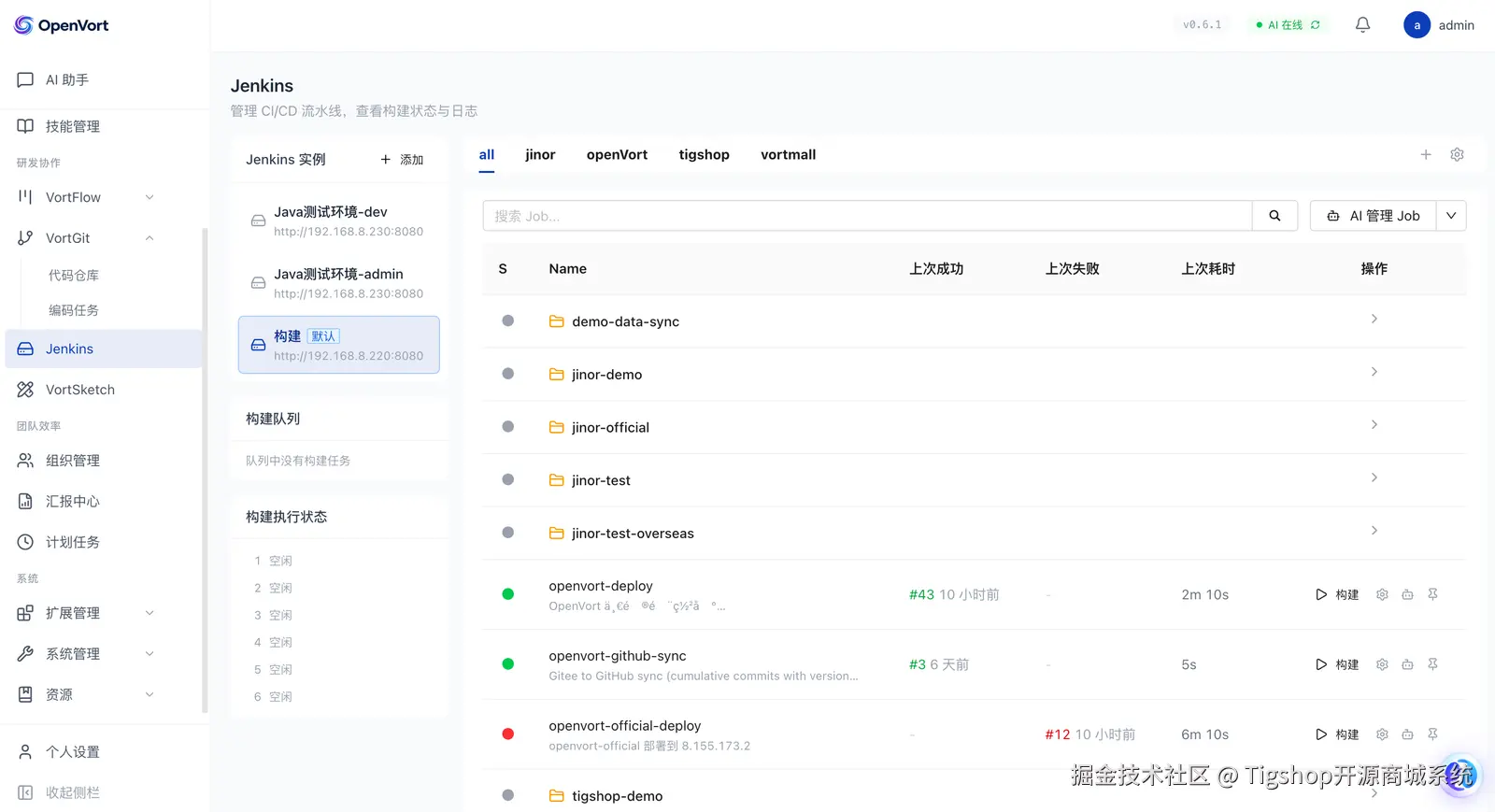Open 编码任务 under VortGit
This screenshot has height=812, width=1495.
(74, 310)
